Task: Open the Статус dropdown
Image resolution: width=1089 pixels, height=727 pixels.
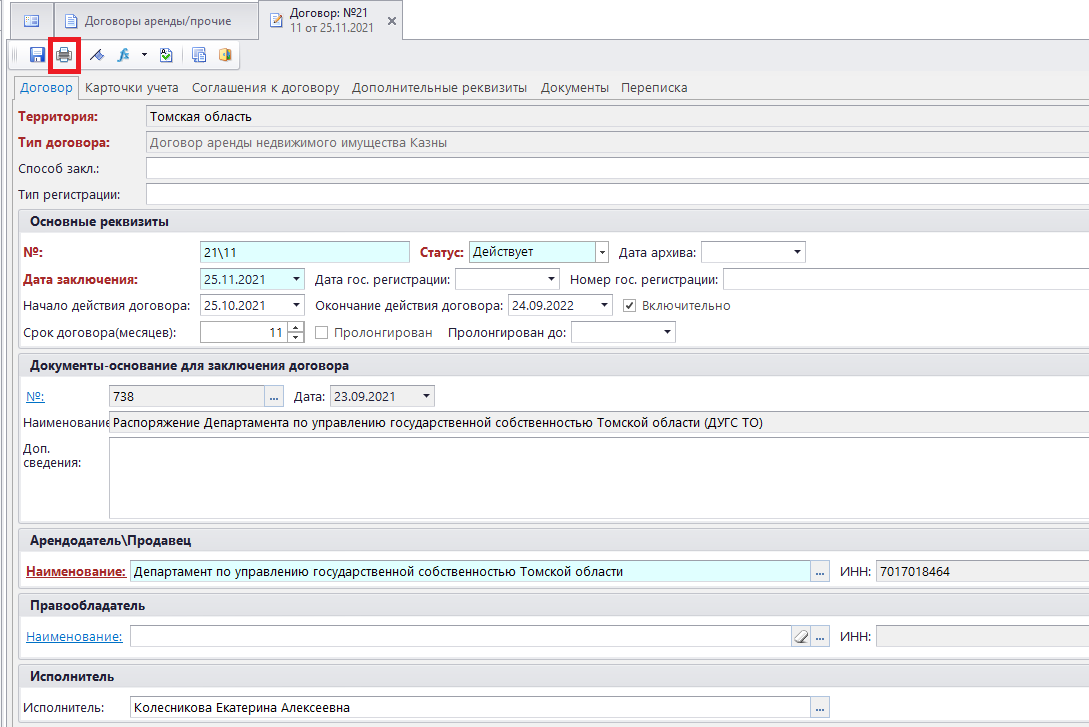Action: (x=602, y=252)
